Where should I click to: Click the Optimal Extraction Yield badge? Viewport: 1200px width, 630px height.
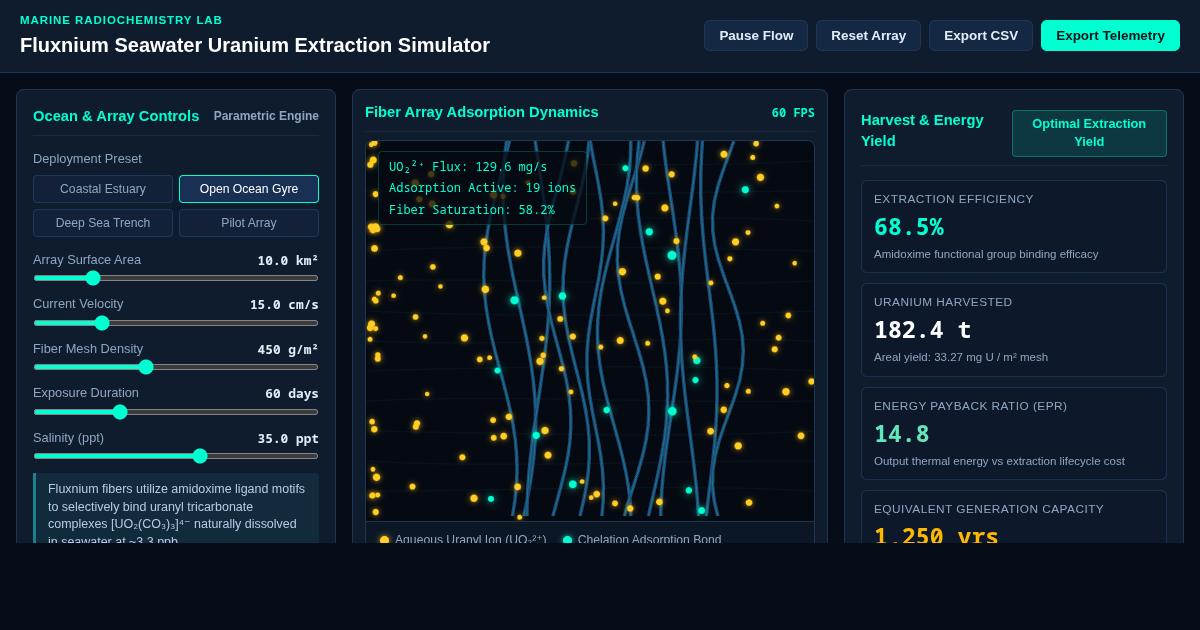coord(1089,133)
